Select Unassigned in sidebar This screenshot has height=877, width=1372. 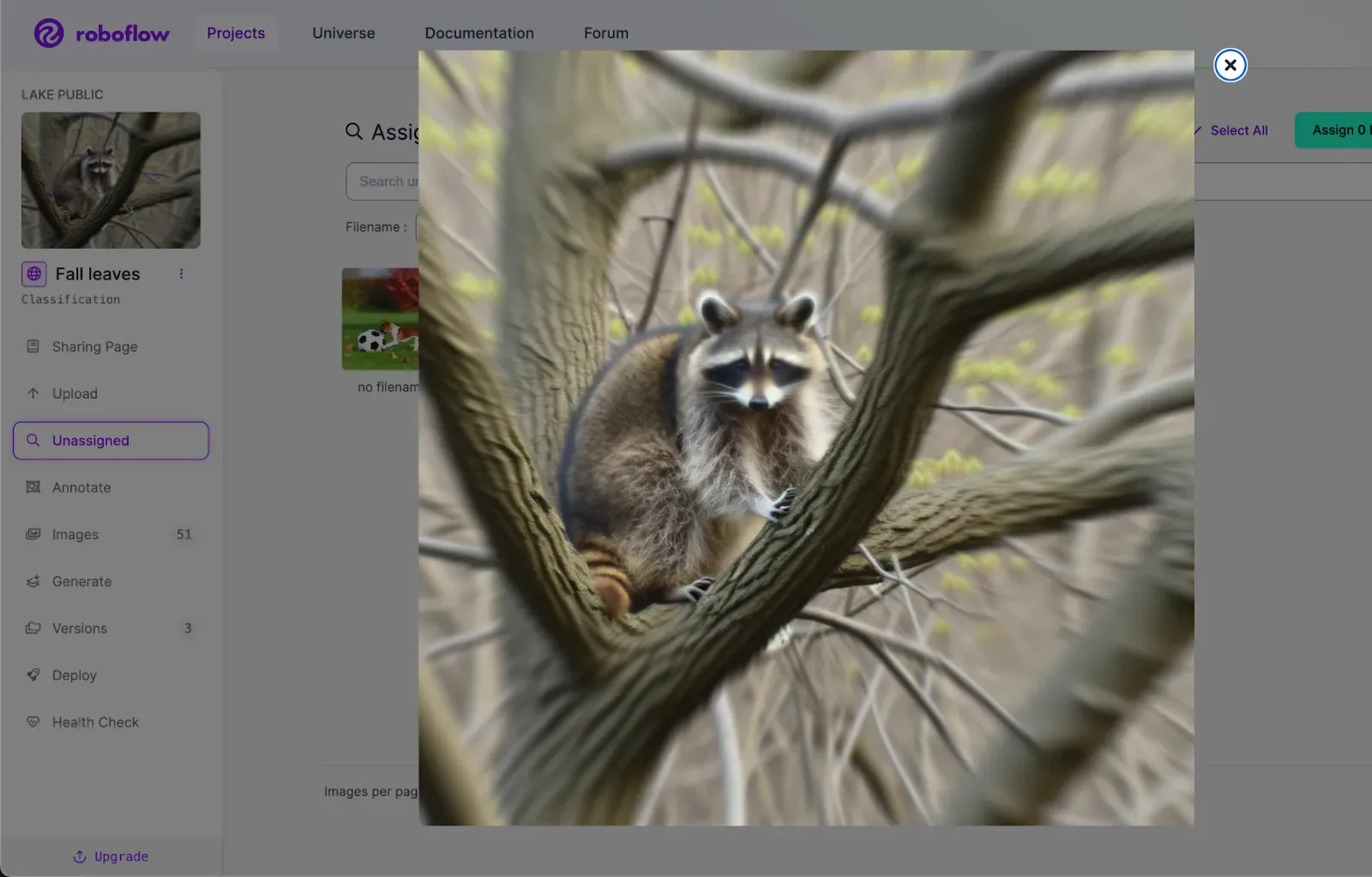(x=111, y=441)
